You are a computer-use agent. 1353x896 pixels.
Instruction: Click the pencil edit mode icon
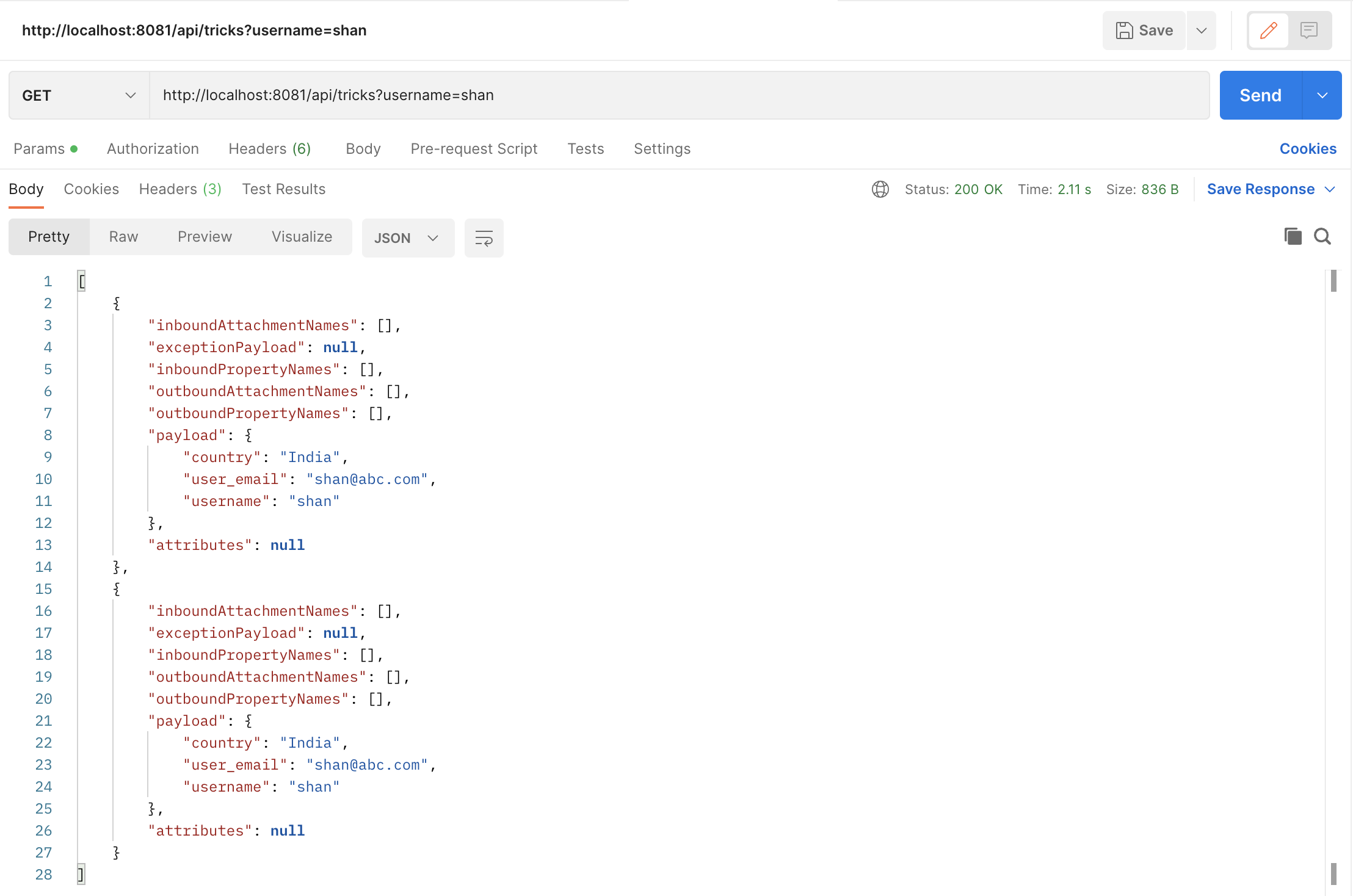[x=1268, y=31]
